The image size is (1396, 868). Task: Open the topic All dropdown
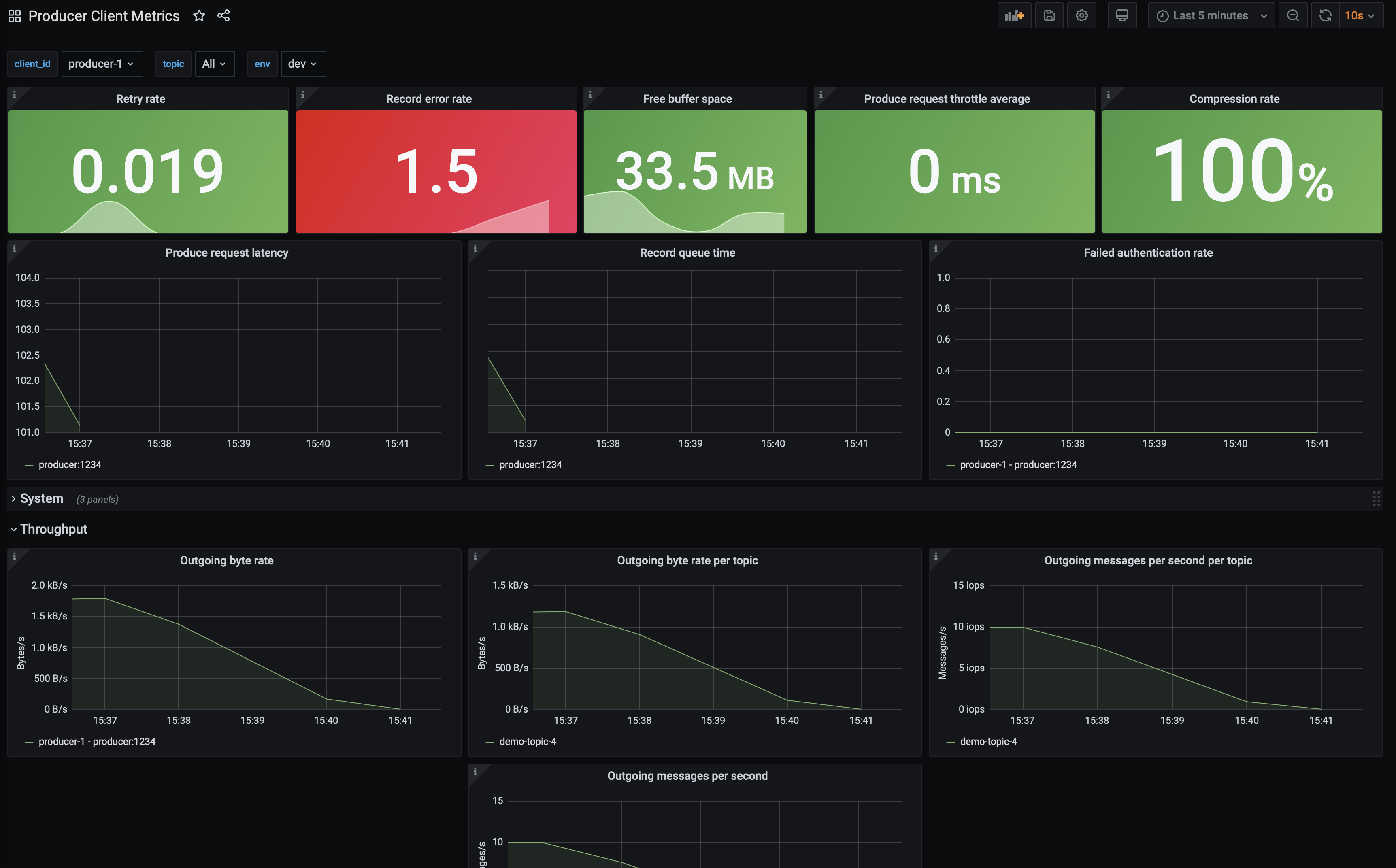pyautogui.click(x=214, y=64)
